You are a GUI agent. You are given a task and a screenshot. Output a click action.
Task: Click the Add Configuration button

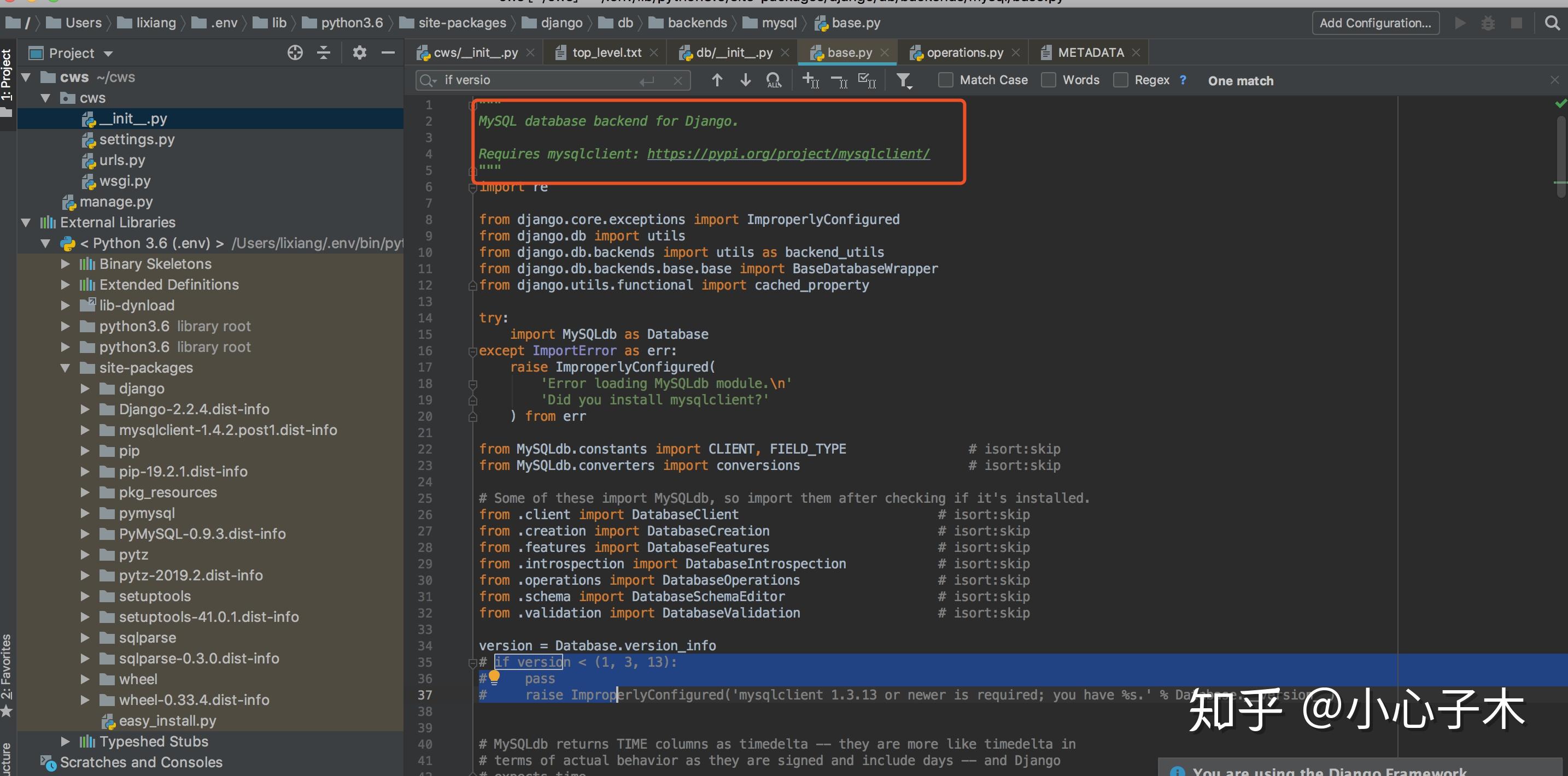tap(1375, 22)
